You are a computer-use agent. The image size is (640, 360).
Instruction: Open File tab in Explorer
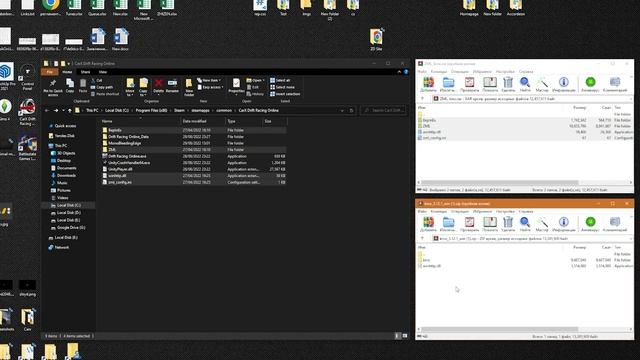(x=49, y=72)
